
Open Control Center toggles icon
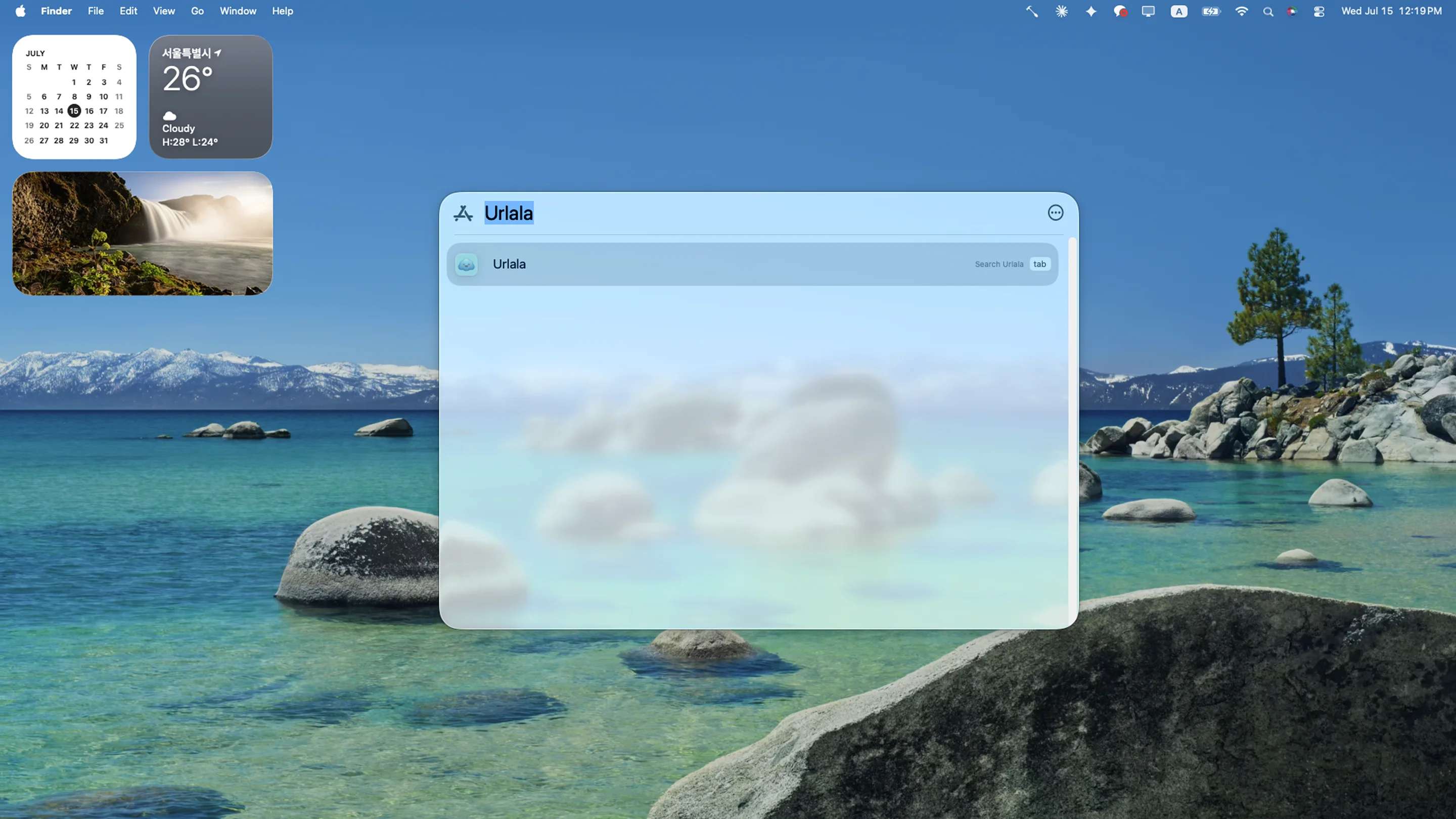[x=1318, y=11]
